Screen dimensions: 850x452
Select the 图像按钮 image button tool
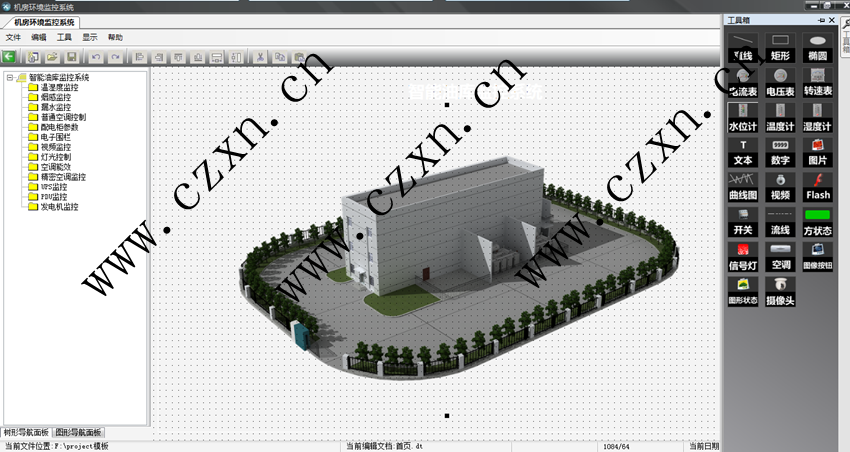[817, 257]
